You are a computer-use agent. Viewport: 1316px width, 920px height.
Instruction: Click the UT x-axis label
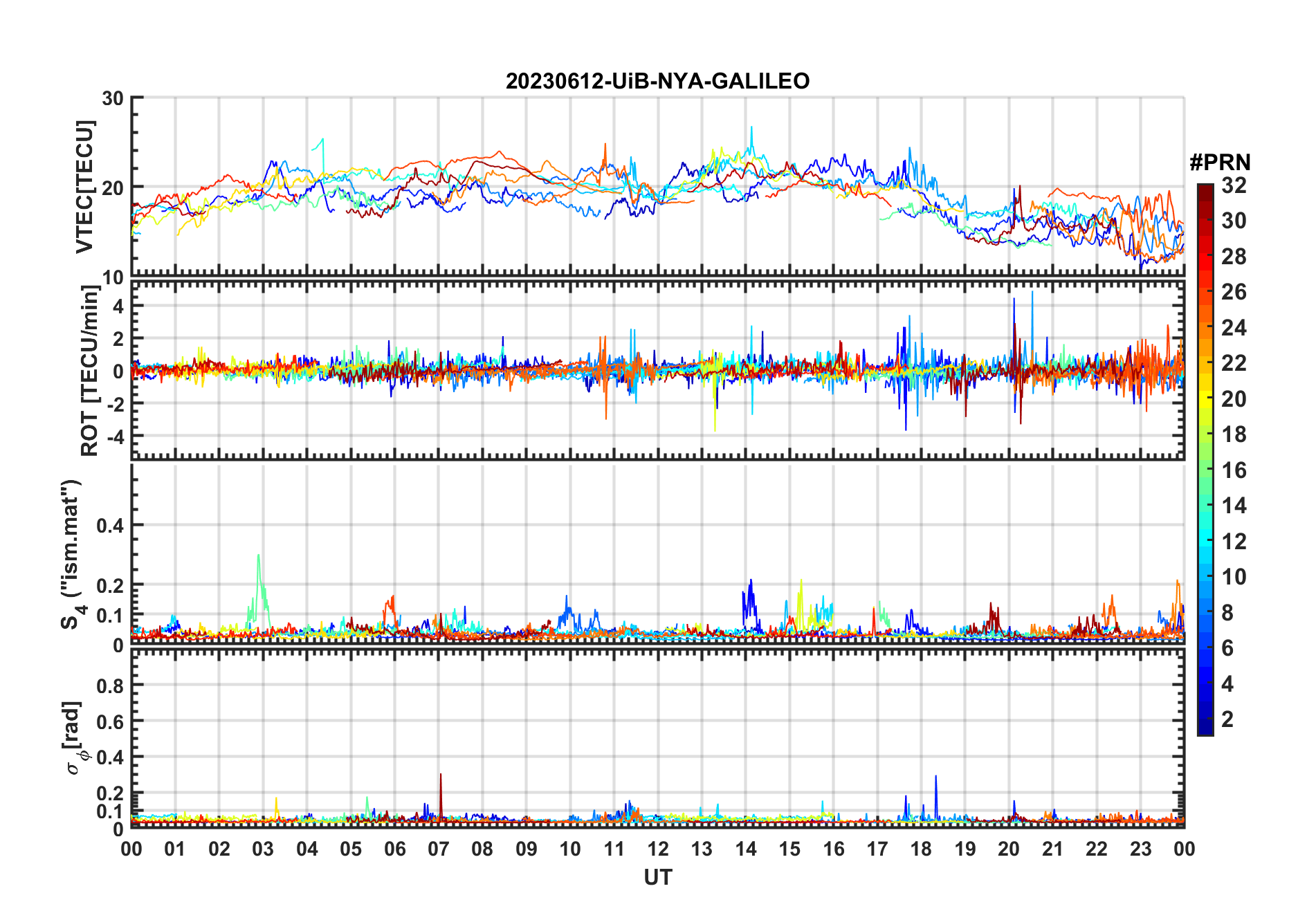(x=657, y=877)
